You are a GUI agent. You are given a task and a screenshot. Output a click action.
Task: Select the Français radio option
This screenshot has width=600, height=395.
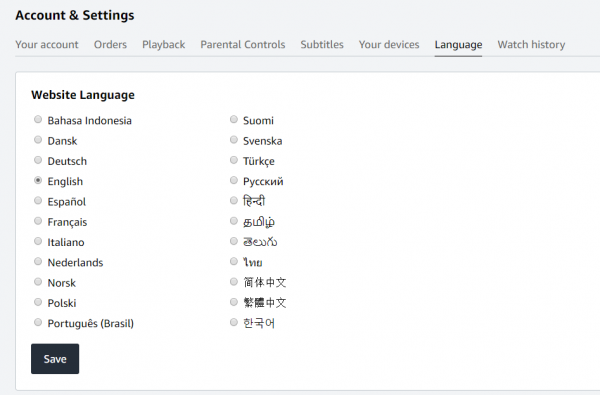point(38,221)
